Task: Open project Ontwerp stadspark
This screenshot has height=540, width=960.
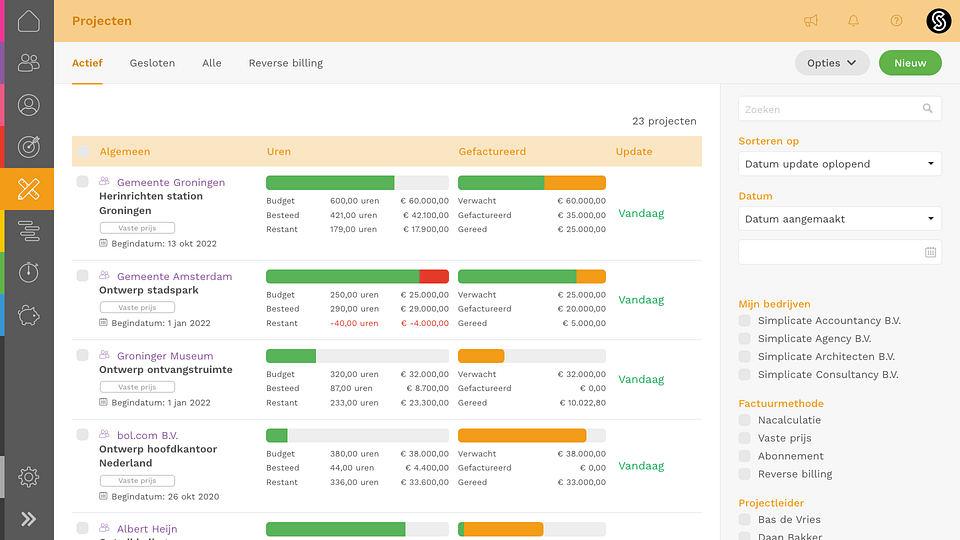Action: tap(149, 290)
